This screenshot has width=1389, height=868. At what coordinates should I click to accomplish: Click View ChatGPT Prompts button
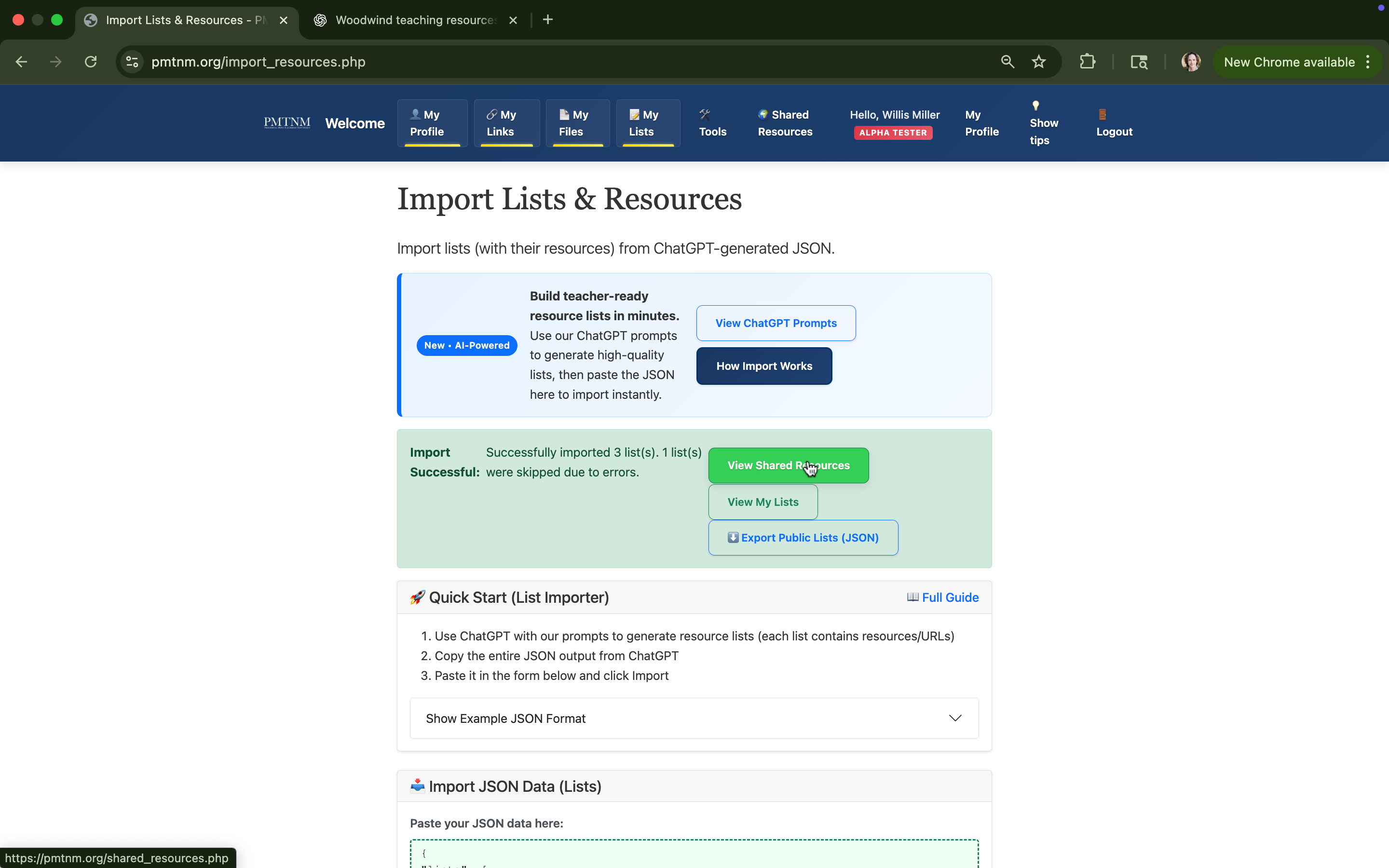click(776, 323)
